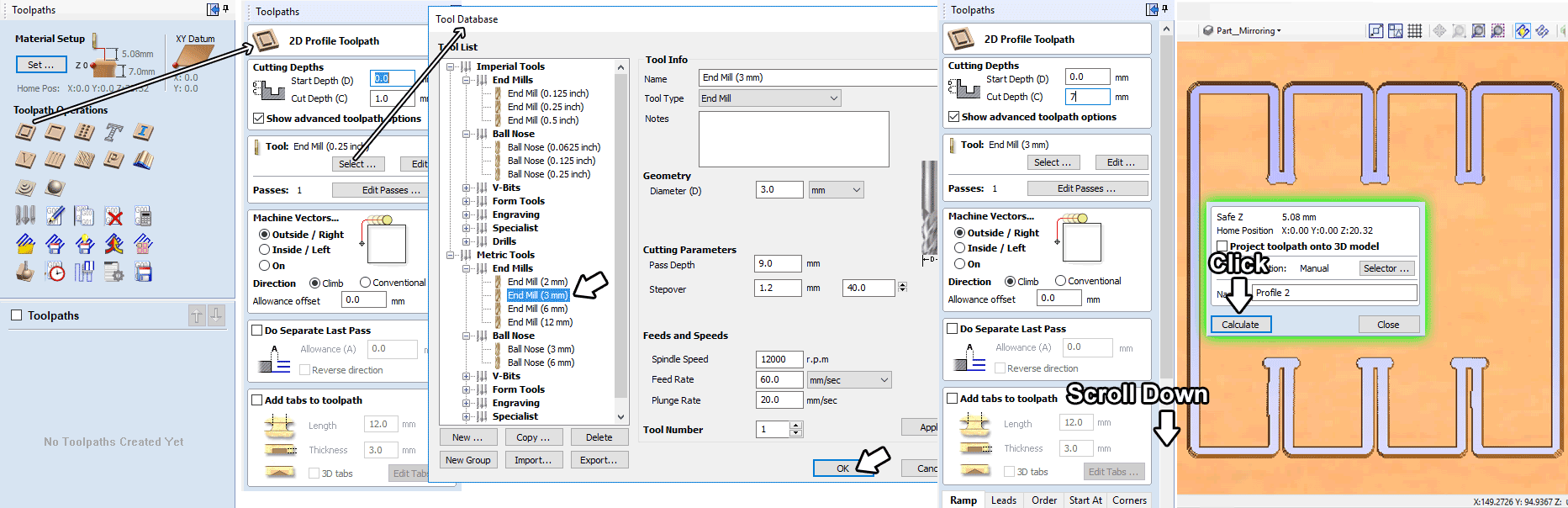Open the Part_Mirroring view dropdown
The image size is (1568, 508).
(x=1243, y=30)
